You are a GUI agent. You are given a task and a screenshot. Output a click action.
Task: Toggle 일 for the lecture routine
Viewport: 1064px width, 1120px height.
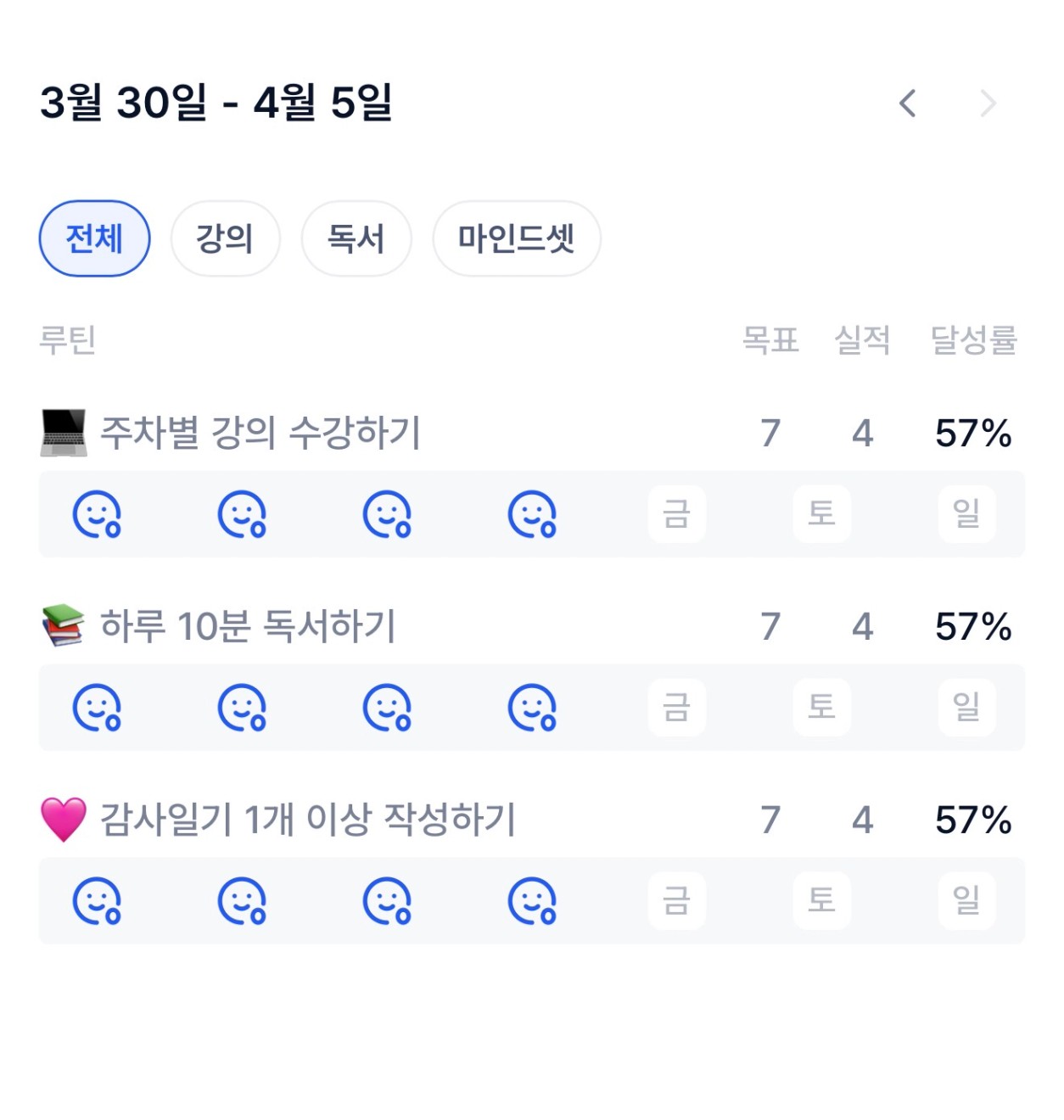tap(966, 514)
